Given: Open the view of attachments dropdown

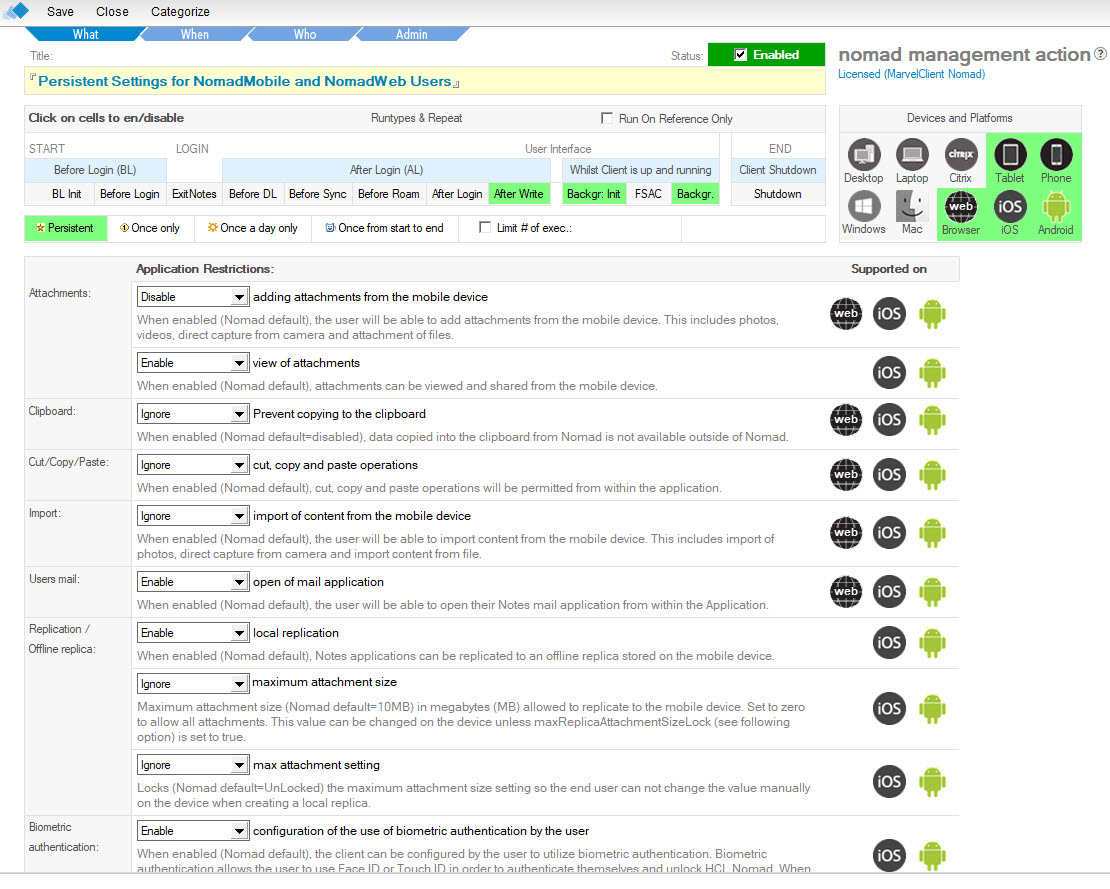Looking at the screenshot, I should click(193, 362).
